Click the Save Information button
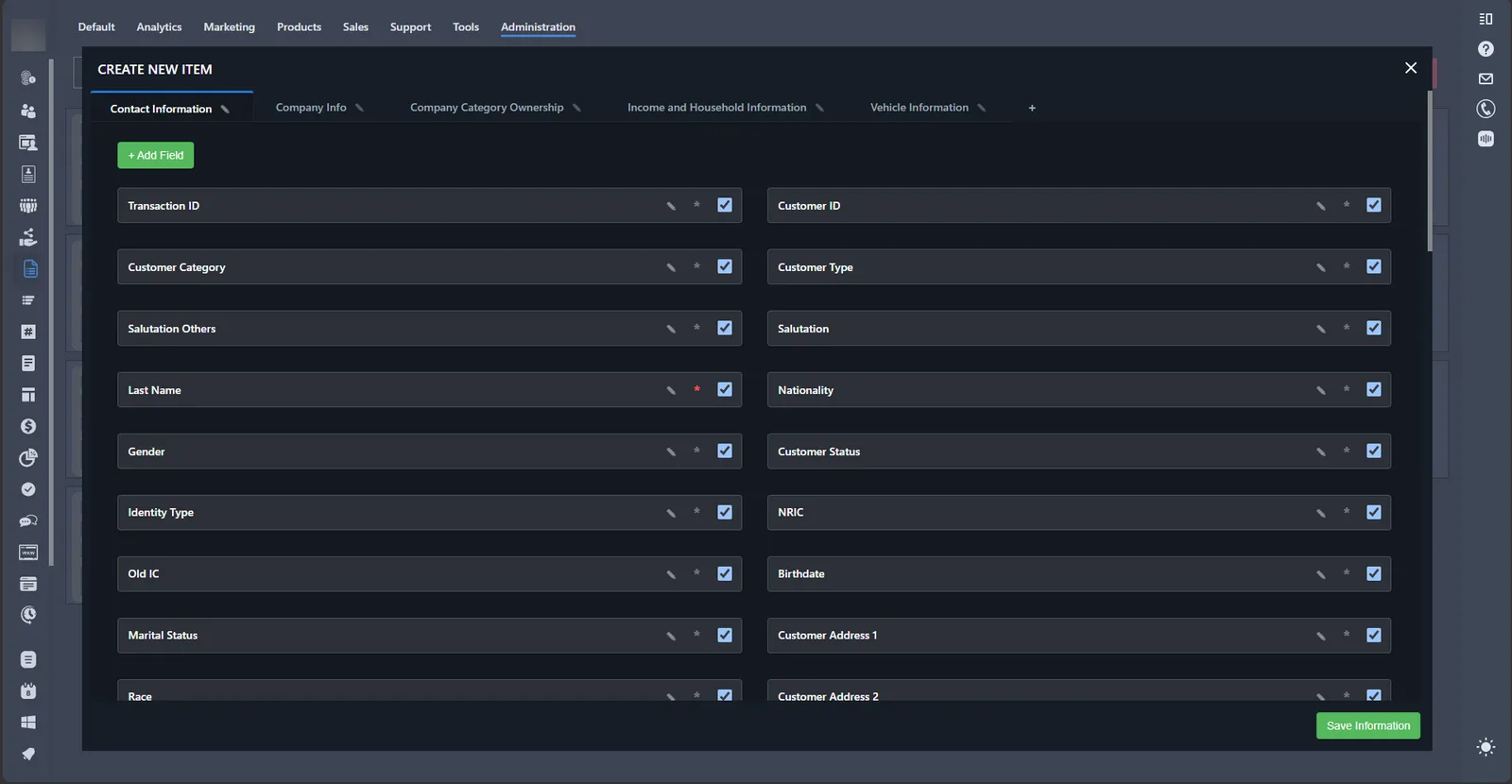The width and height of the screenshot is (1512, 784). coord(1367,725)
